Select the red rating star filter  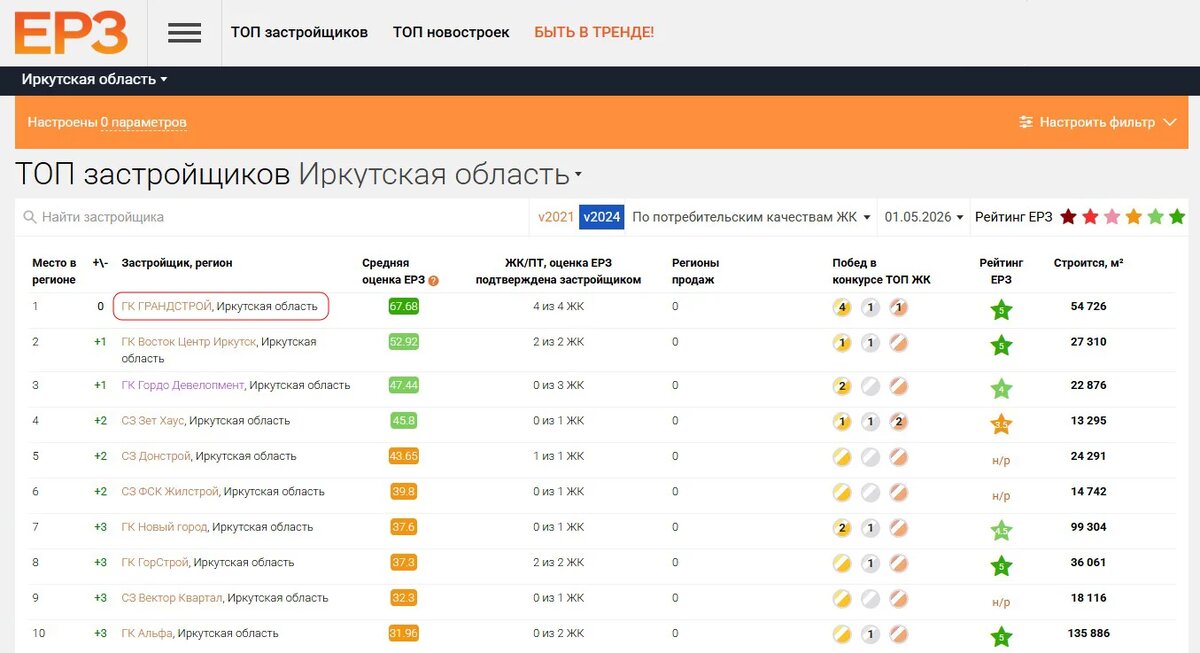1090,217
